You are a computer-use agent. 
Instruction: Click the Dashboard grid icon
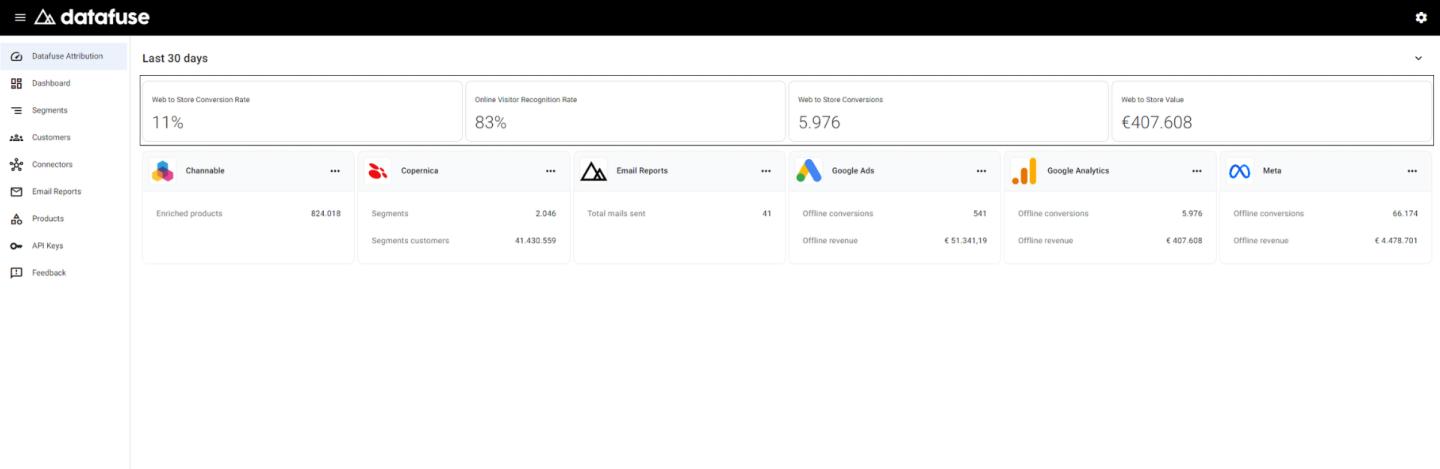[x=16, y=83]
